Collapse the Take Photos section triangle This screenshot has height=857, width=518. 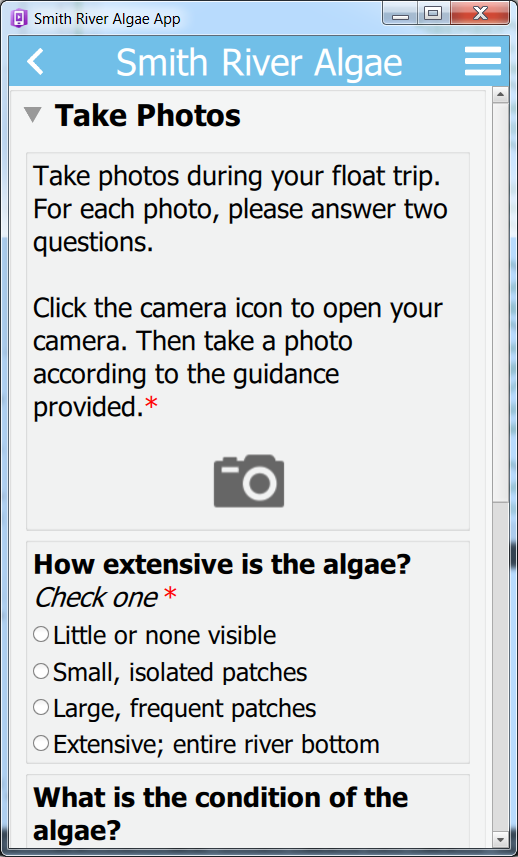pyautogui.click(x=33, y=114)
